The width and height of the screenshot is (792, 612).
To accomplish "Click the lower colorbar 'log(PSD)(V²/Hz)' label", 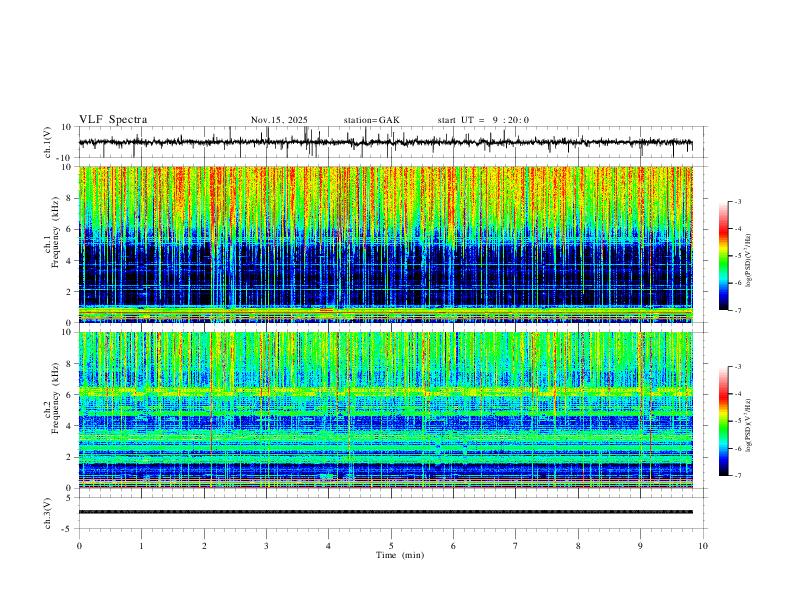I will (x=749, y=426).
